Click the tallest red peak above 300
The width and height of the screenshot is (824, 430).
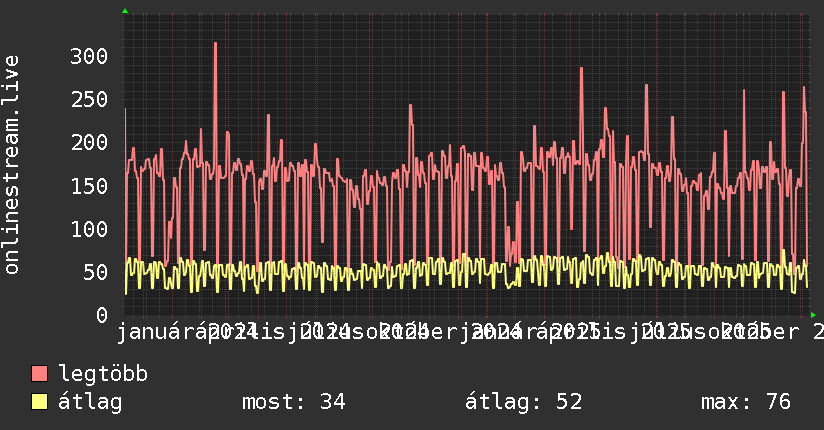215,44
